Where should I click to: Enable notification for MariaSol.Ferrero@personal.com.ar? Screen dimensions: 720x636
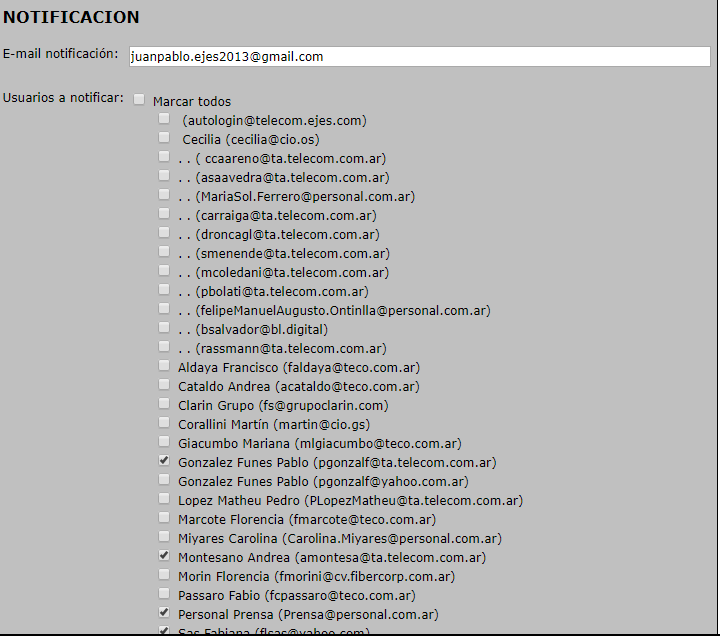(x=164, y=196)
